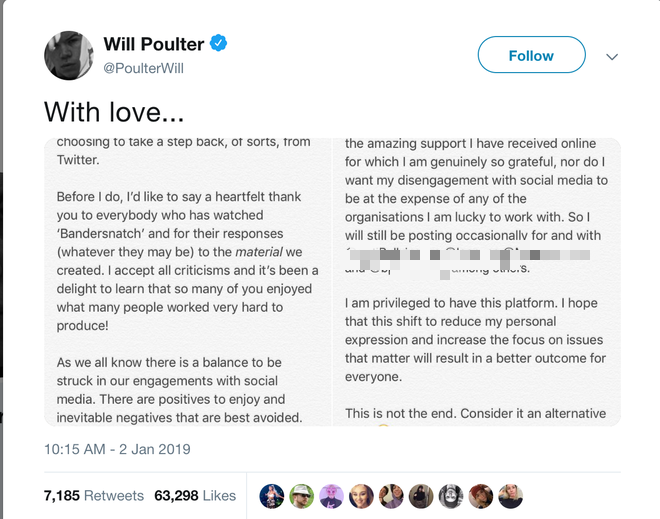Click the fourth liker avatar in the row
The image size is (660, 519).
pos(361,496)
